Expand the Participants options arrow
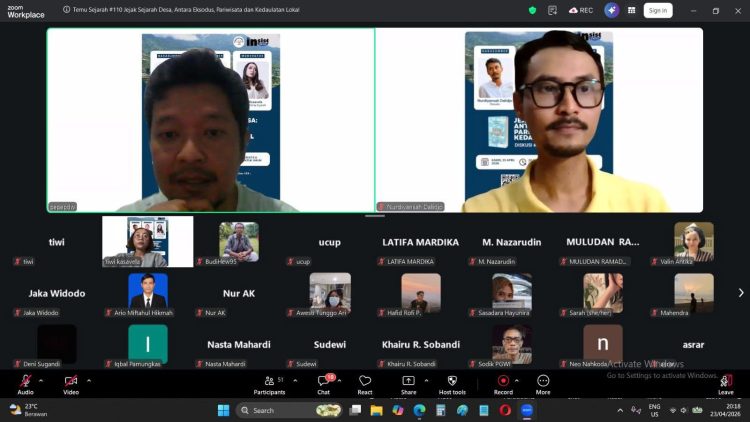This screenshot has height=422, width=750. pos(295,380)
